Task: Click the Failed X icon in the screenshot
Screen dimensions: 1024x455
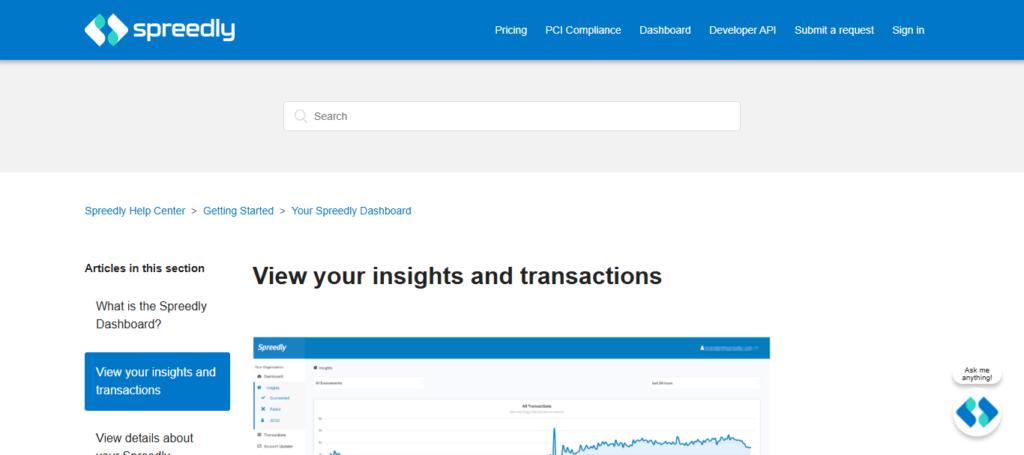Action: pyautogui.click(x=261, y=409)
